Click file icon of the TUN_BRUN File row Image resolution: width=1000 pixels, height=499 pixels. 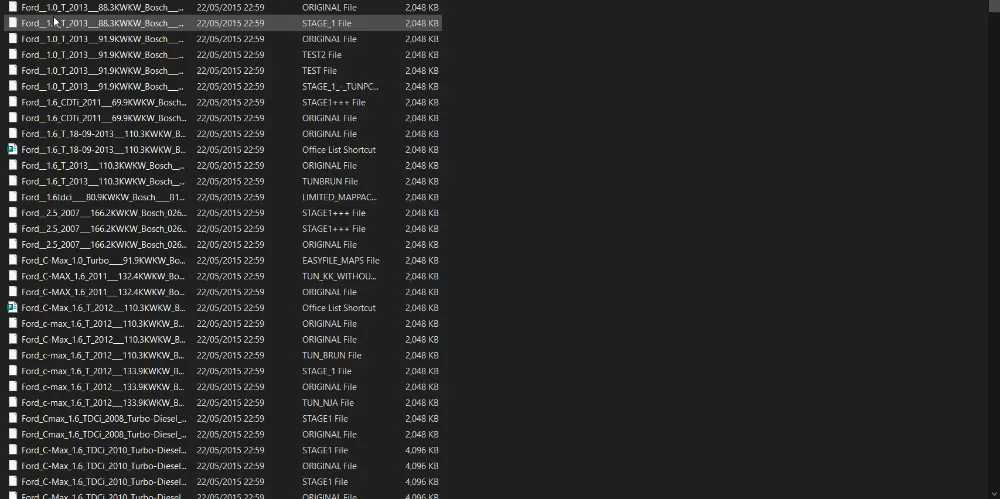(x=12, y=355)
